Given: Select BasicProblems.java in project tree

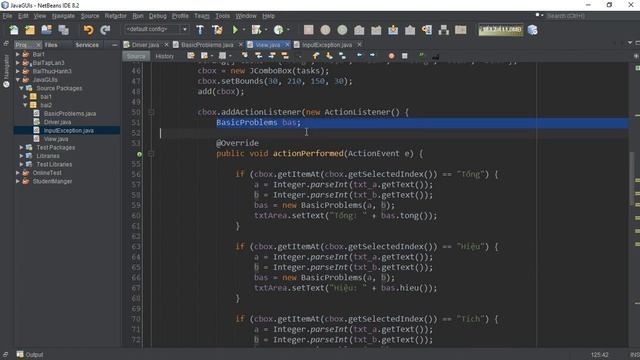Looking at the screenshot, I should [70, 113].
